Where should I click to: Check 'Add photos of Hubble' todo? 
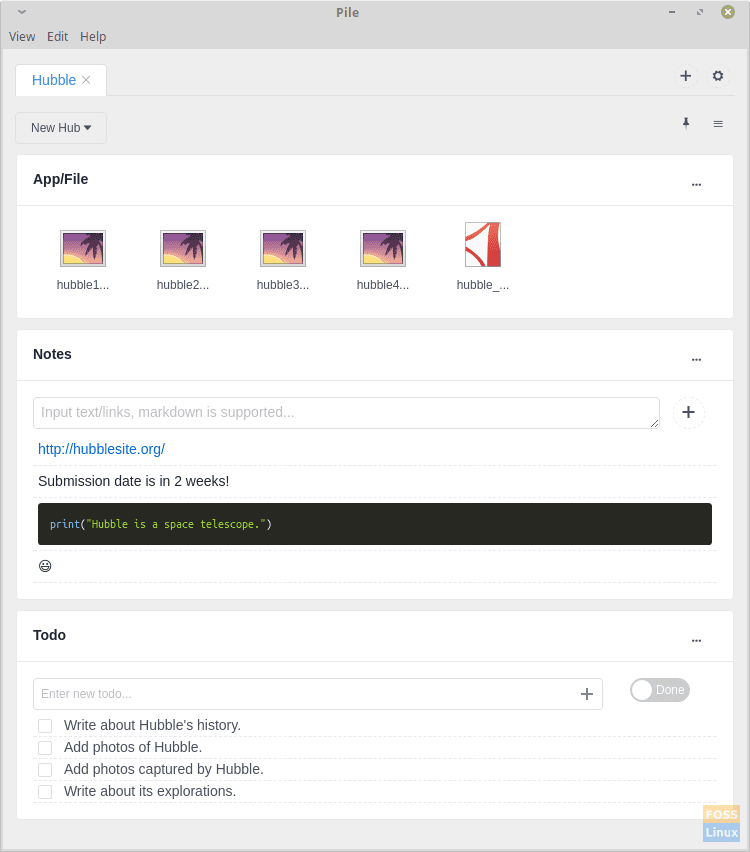(45, 748)
